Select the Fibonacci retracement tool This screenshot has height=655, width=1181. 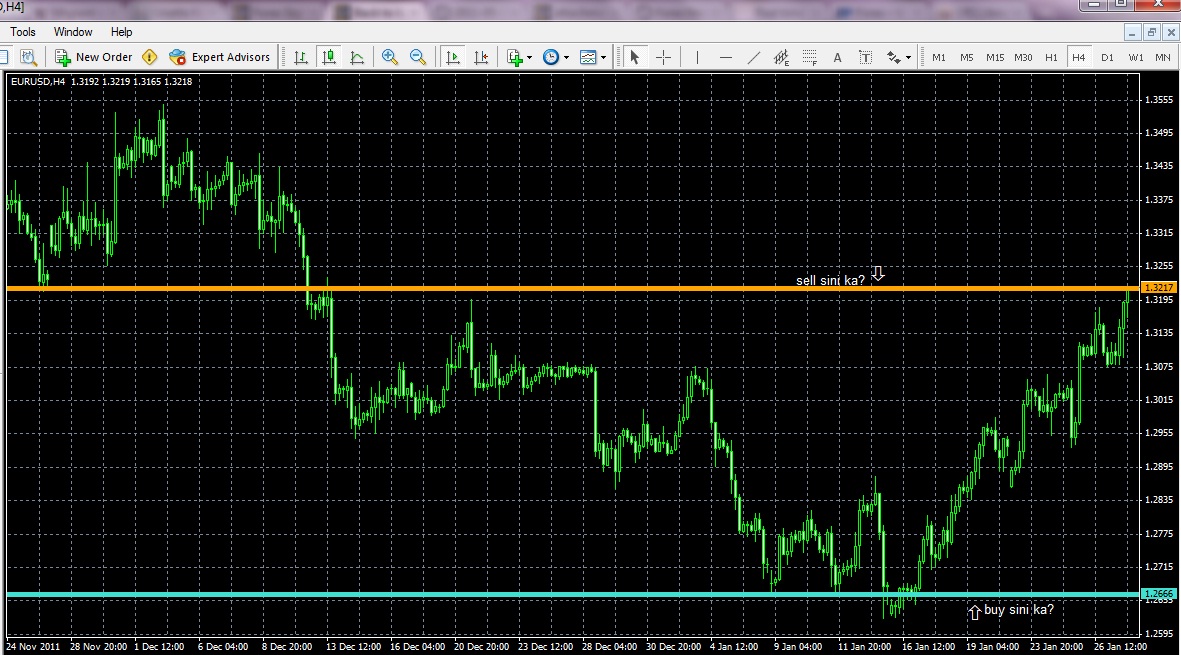coord(809,57)
